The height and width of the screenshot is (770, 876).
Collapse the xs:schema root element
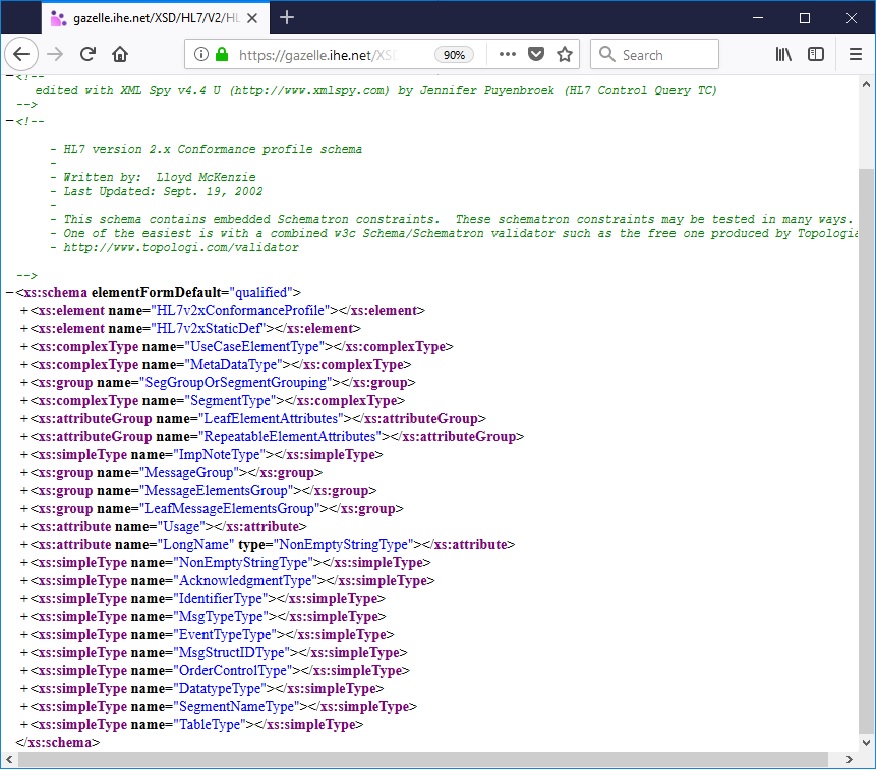[x=8, y=292]
